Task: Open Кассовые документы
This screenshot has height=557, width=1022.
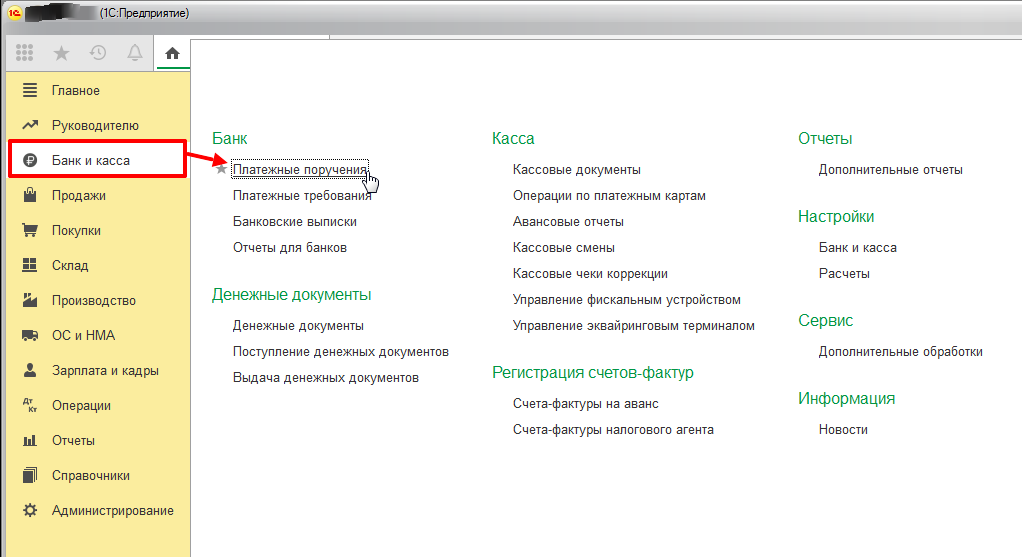Action: coord(577,169)
